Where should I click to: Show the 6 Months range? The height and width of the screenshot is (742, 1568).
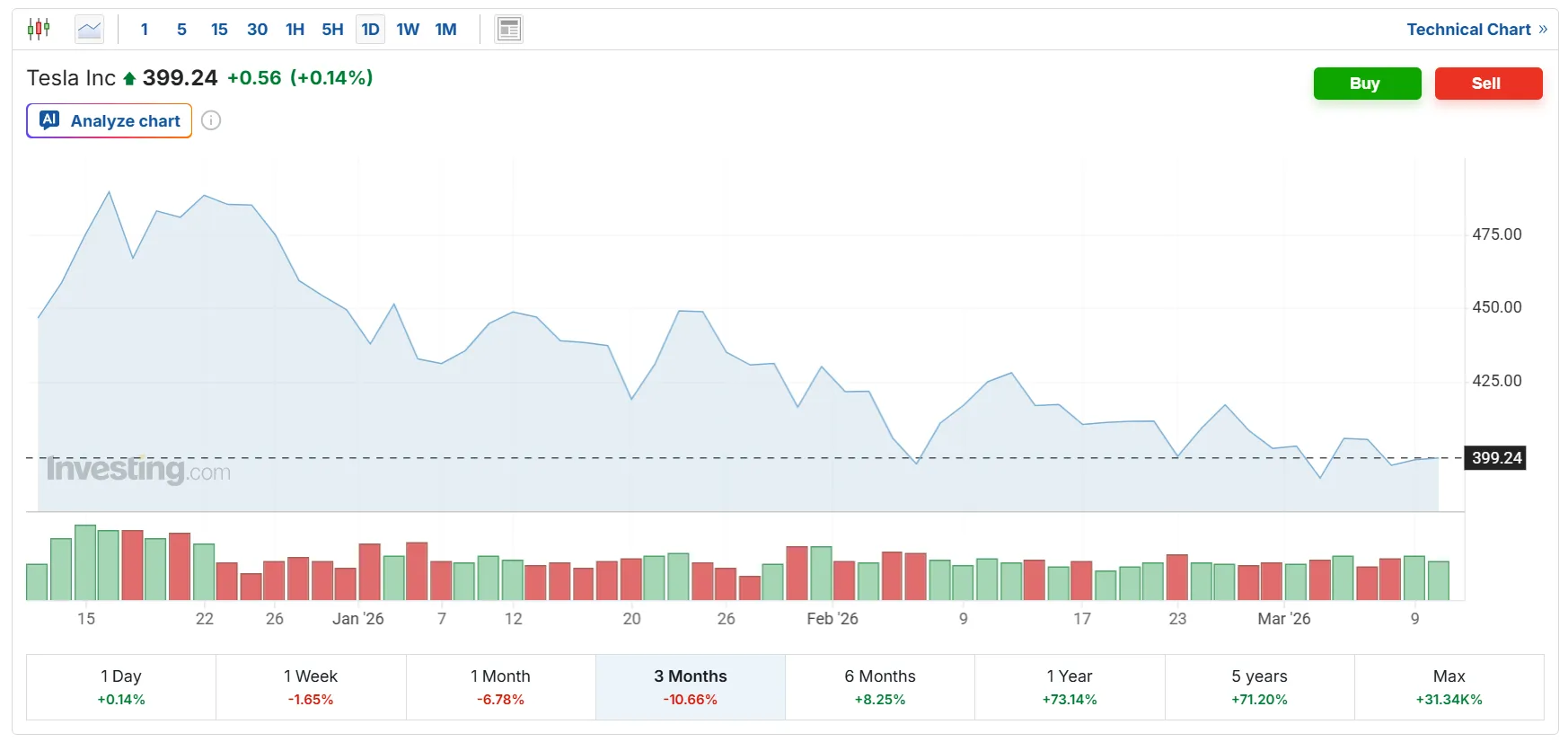[x=880, y=687]
